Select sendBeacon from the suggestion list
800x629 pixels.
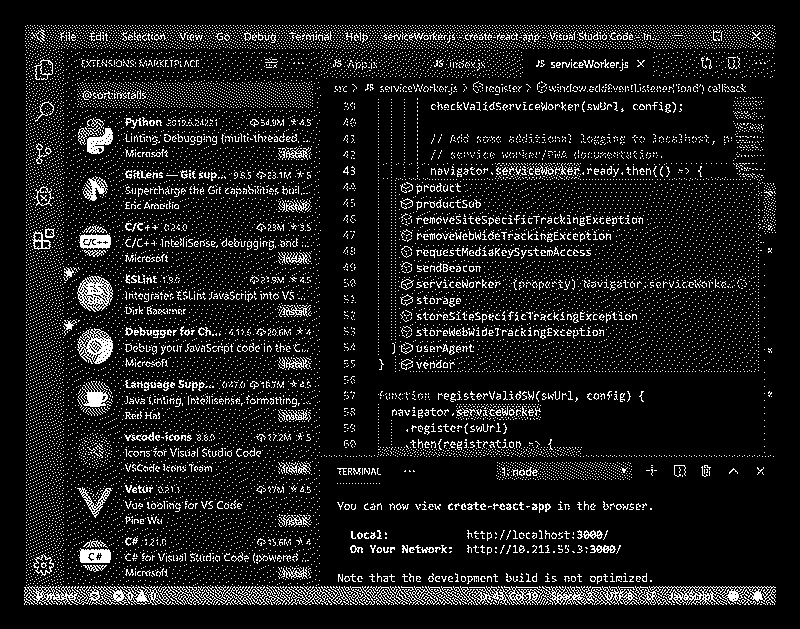point(448,268)
